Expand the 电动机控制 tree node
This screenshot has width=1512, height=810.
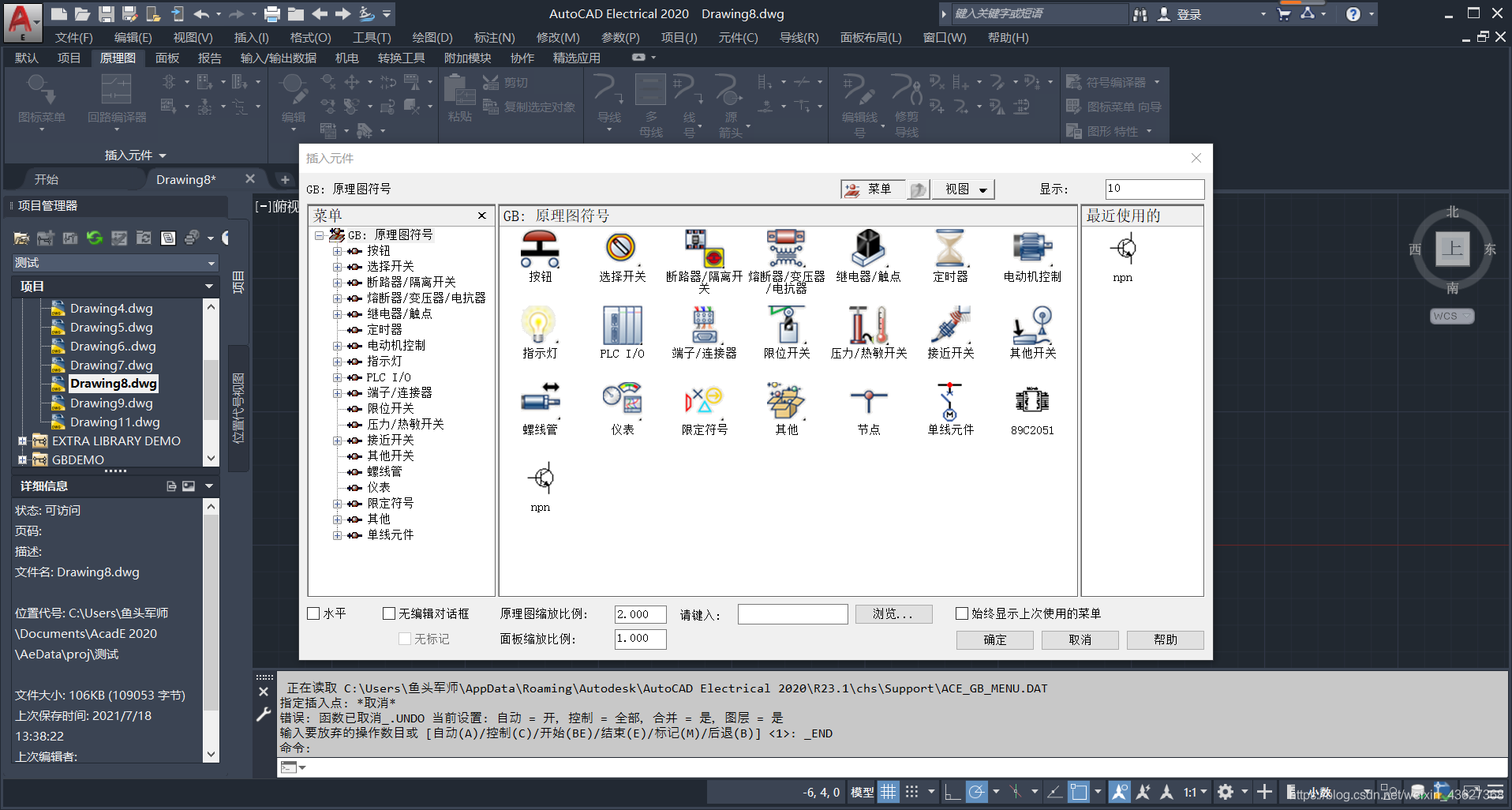click(337, 346)
